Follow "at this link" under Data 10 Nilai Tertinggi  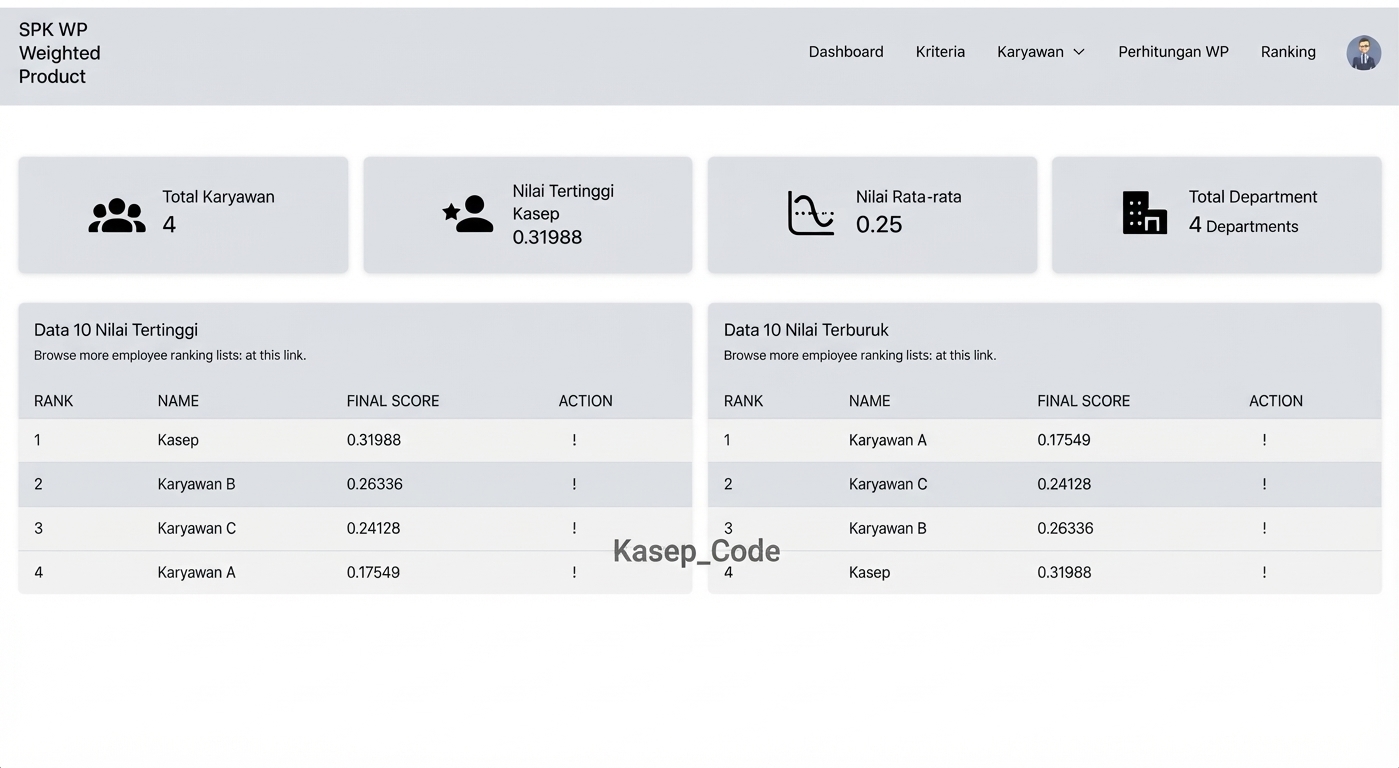tap(276, 355)
